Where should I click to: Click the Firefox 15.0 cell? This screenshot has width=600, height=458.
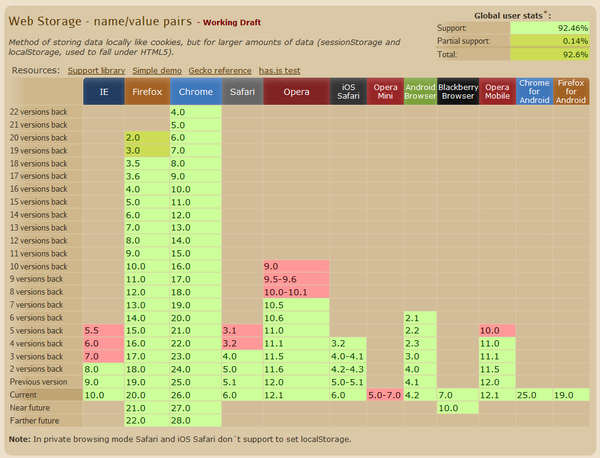(147, 331)
